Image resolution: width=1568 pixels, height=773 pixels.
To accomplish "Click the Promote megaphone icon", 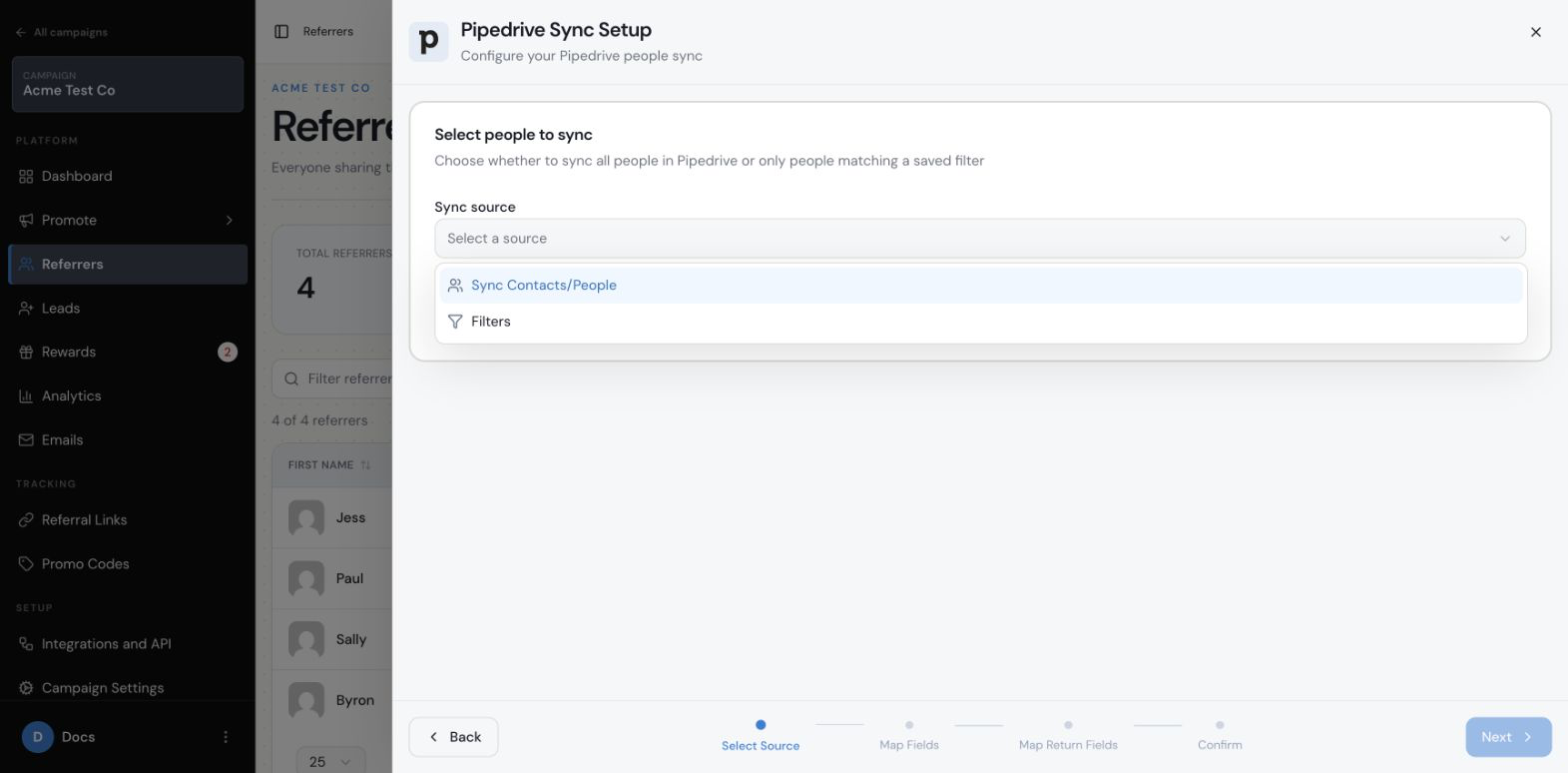I will click(x=26, y=221).
